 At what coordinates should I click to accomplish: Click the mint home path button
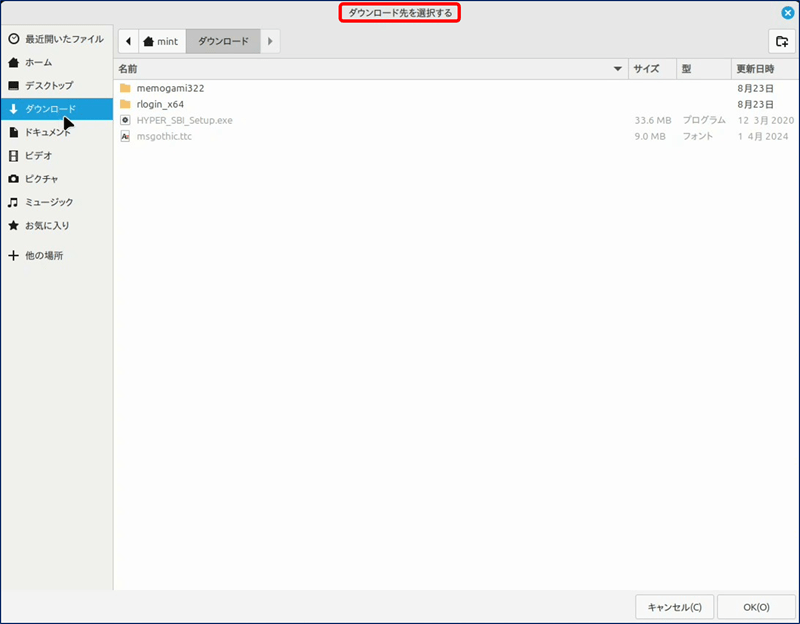[162, 41]
